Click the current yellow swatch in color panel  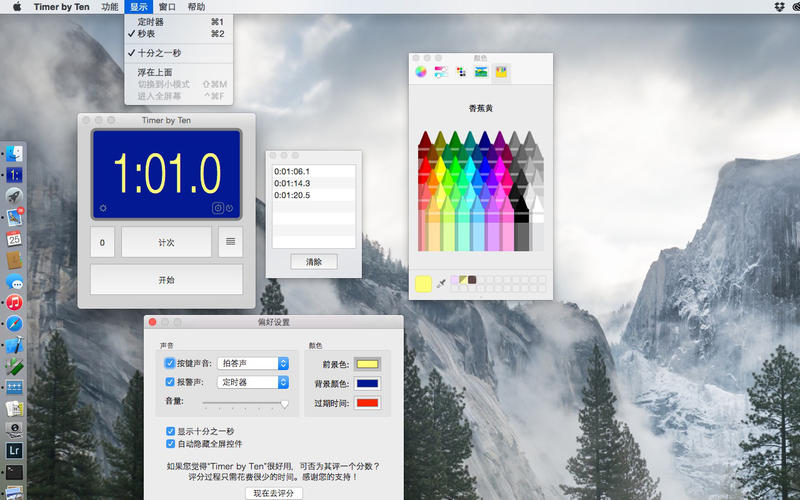pos(423,284)
